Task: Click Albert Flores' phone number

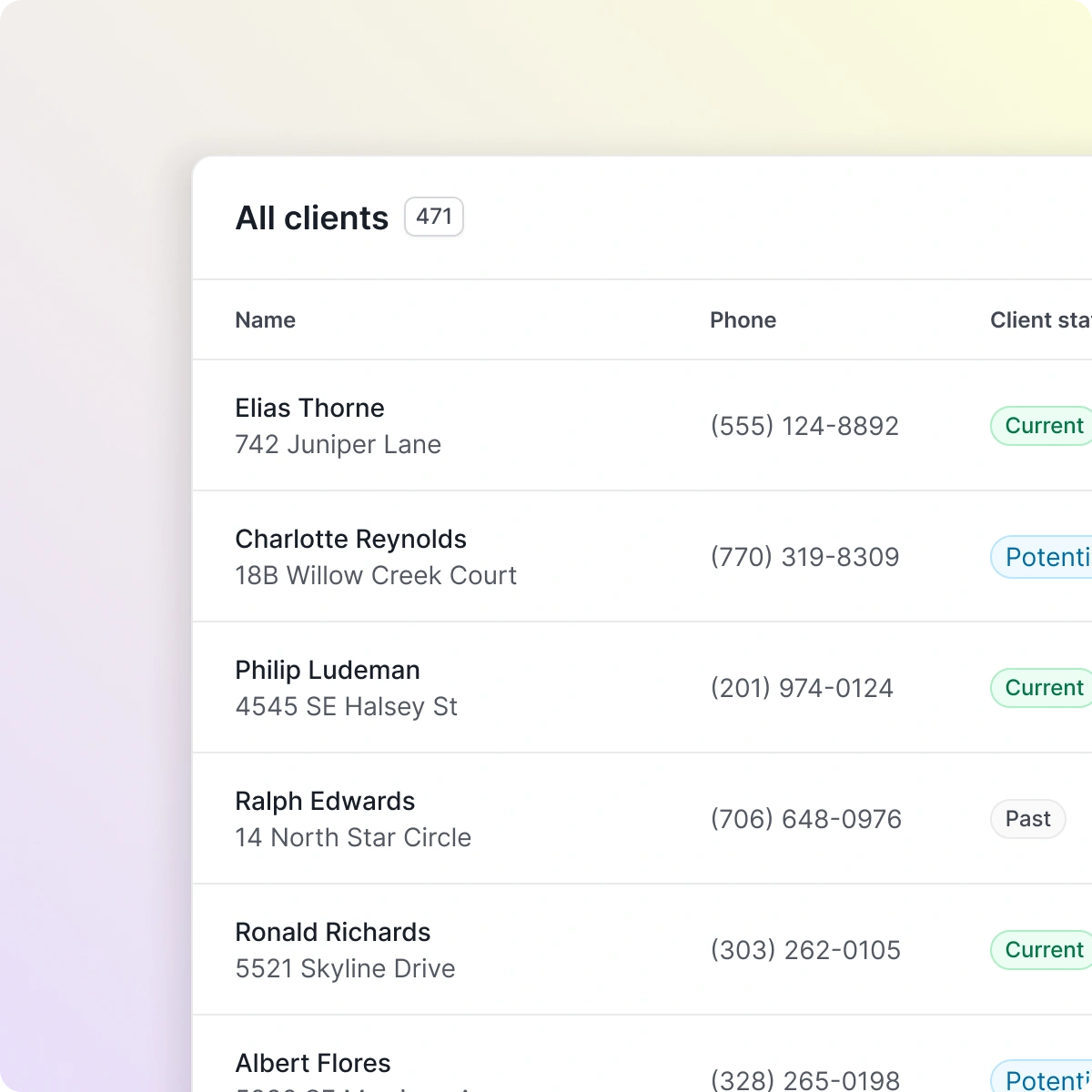Action: [804, 1080]
